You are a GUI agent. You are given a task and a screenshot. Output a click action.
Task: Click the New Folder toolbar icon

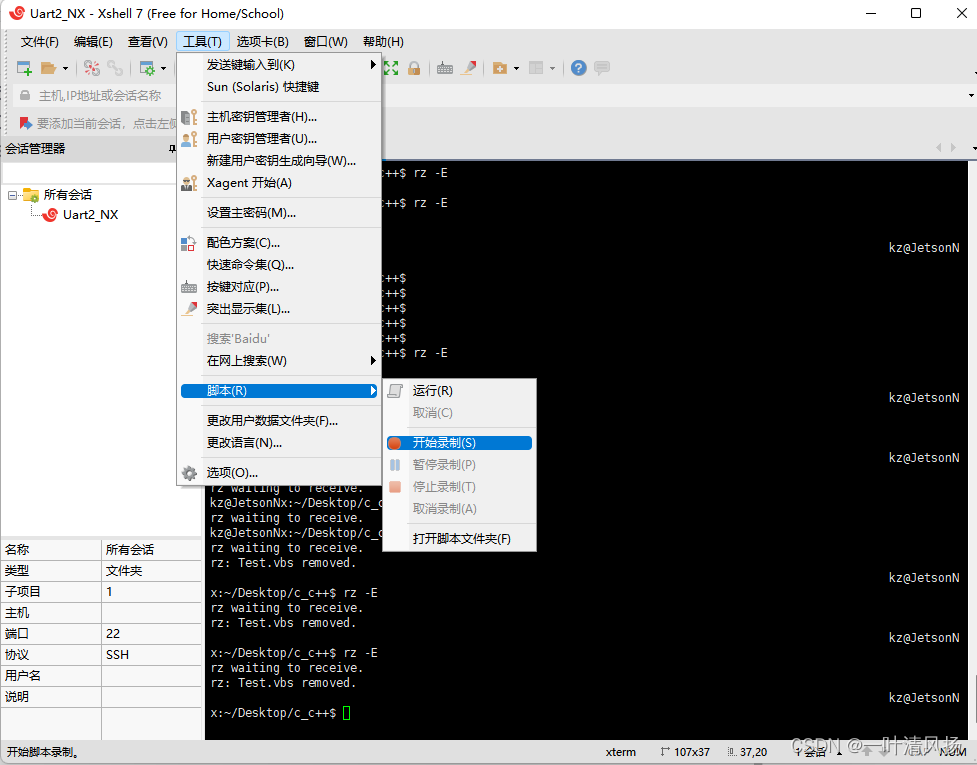point(500,68)
